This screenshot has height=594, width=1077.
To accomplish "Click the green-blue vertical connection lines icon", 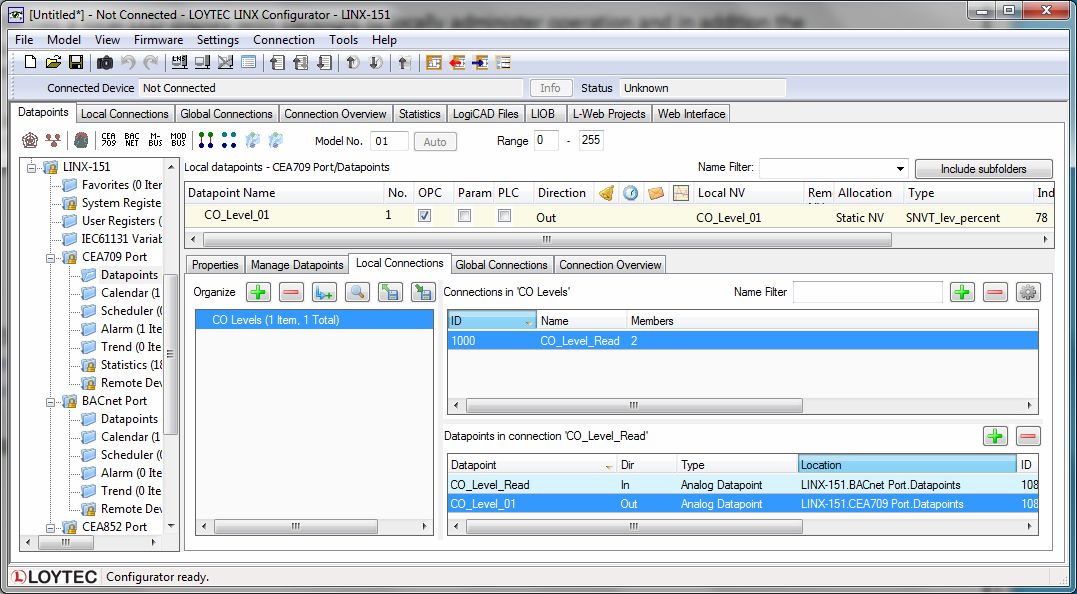I will [206, 140].
